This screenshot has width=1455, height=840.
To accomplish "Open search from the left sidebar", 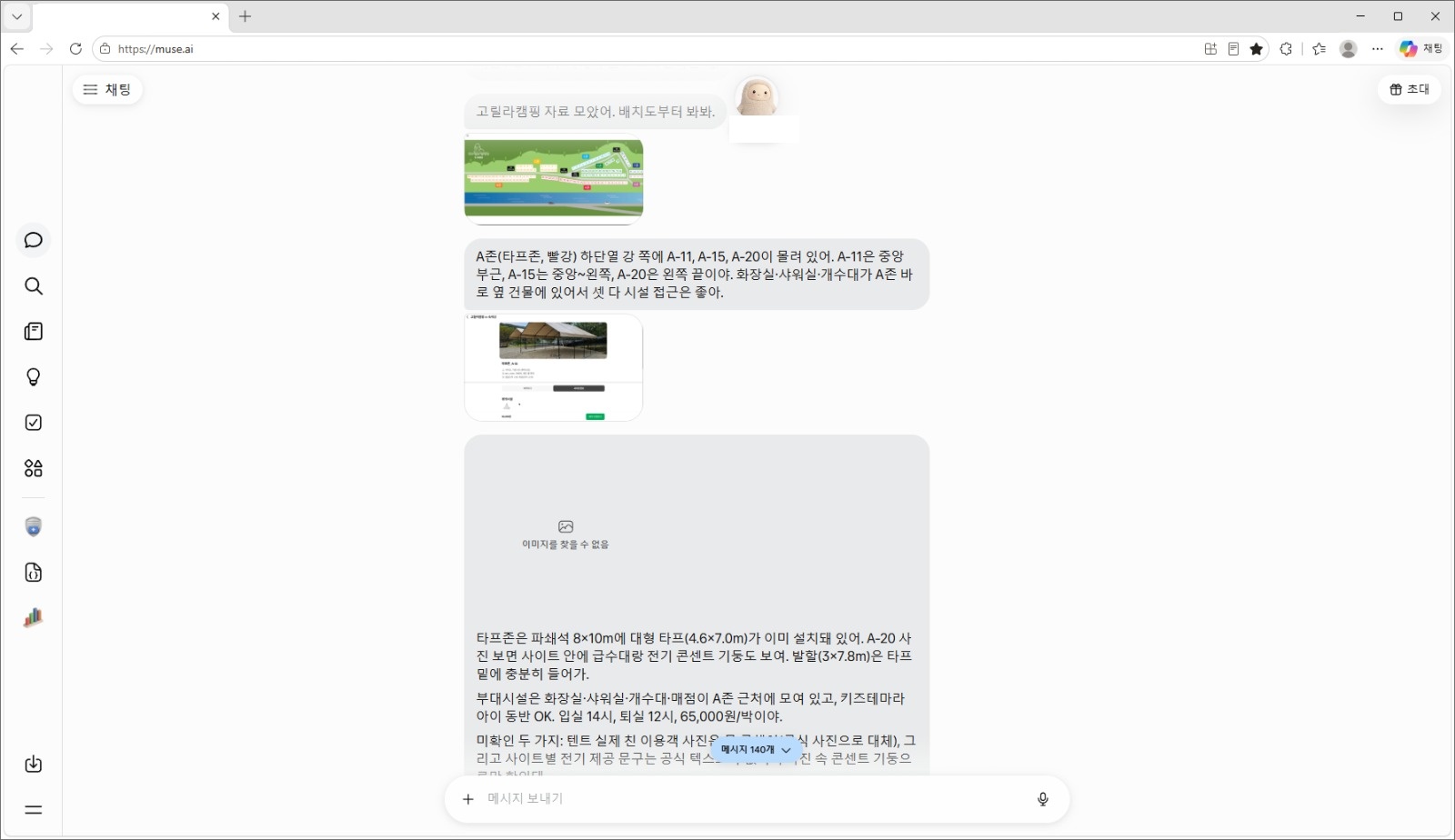I will click(x=34, y=286).
